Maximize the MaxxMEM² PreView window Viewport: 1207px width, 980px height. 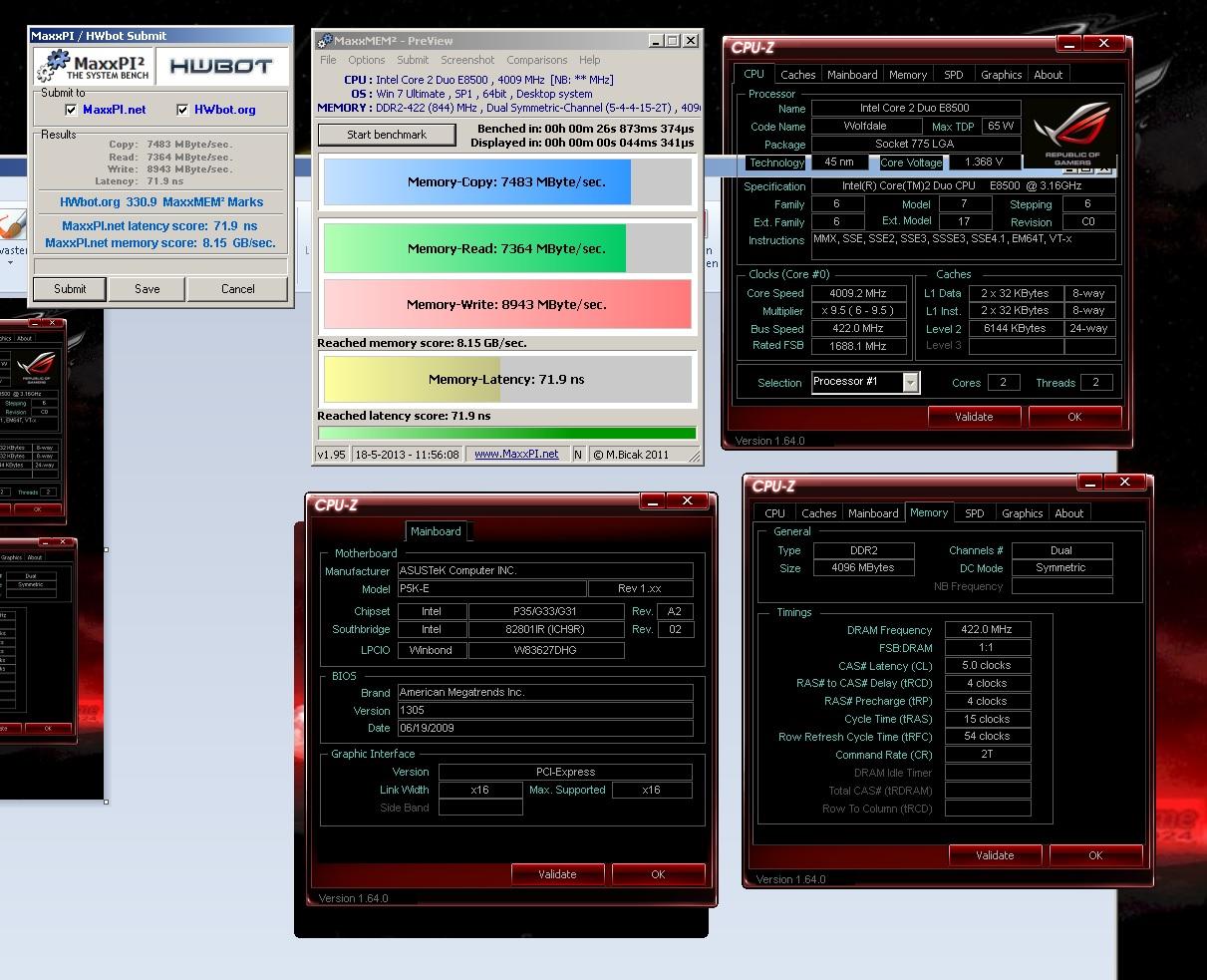pyautogui.click(x=673, y=41)
